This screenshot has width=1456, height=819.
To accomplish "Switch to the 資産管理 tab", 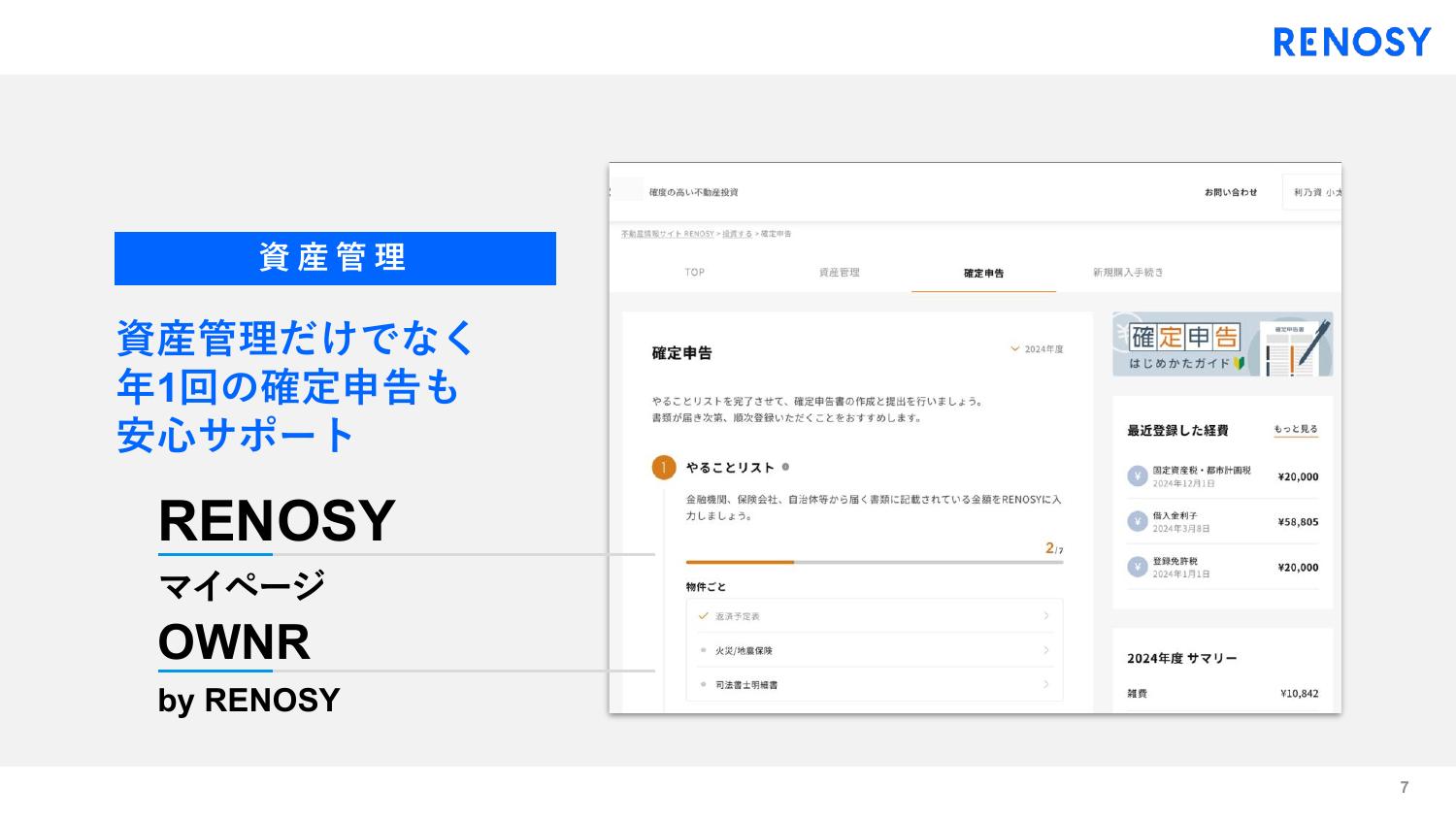I will point(840,273).
